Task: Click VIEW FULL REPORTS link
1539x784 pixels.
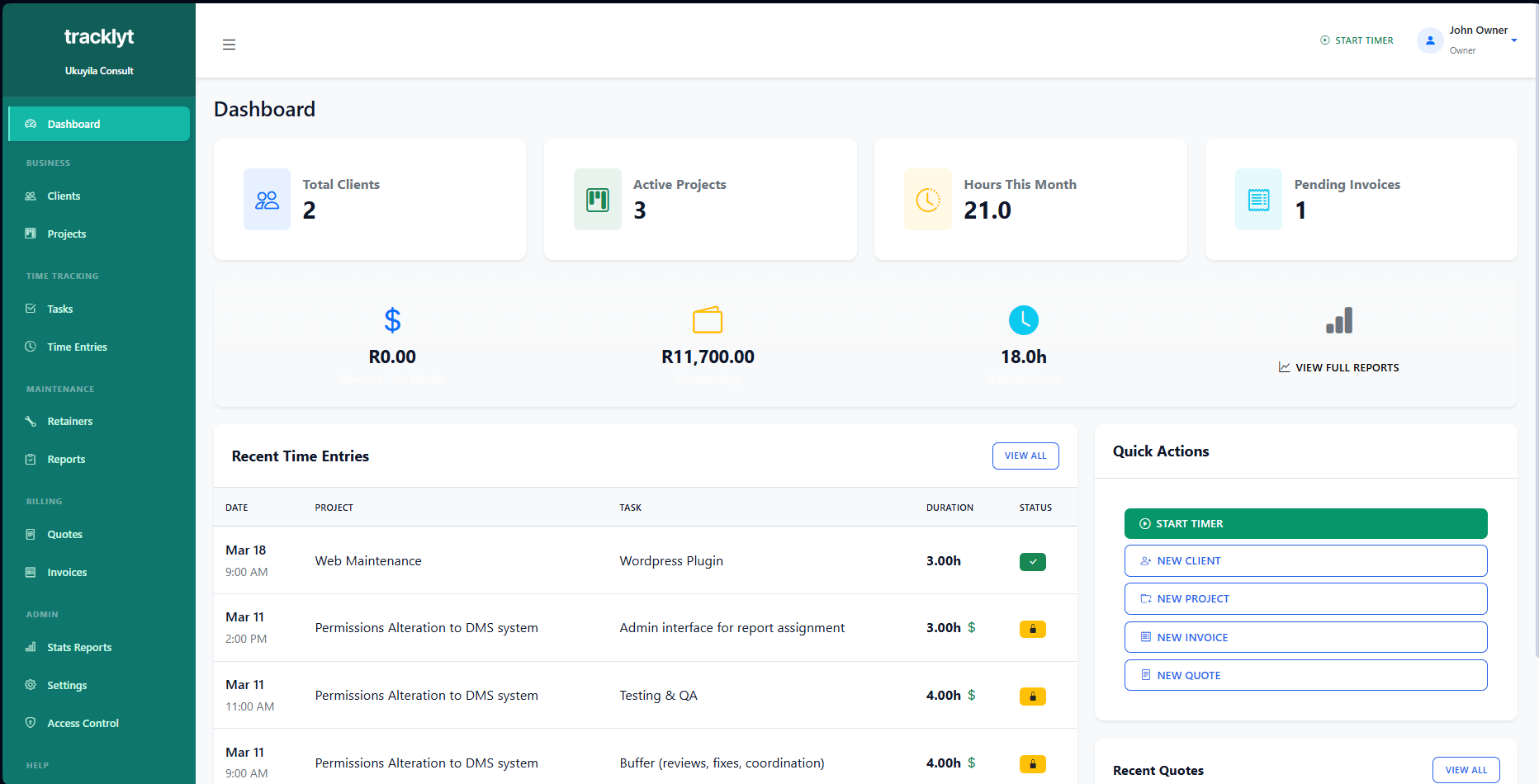Action: pyautogui.click(x=1338, y=367)
